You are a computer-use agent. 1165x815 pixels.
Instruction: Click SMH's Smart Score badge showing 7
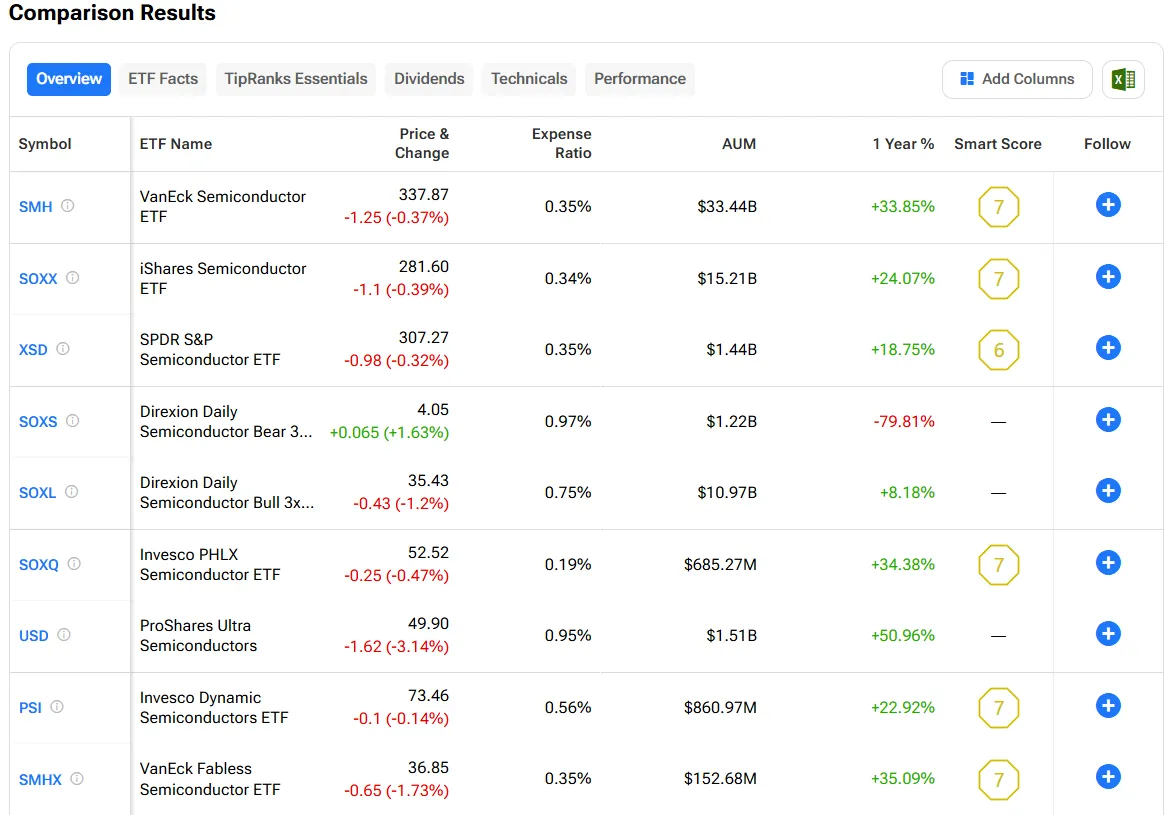click(998, 207)
